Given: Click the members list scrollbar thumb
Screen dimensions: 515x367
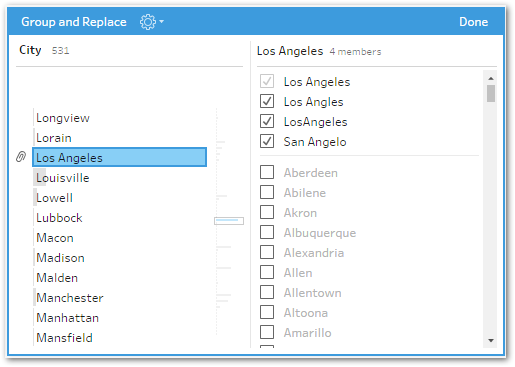Looking at the screenshot, I should tap(491, 93).
